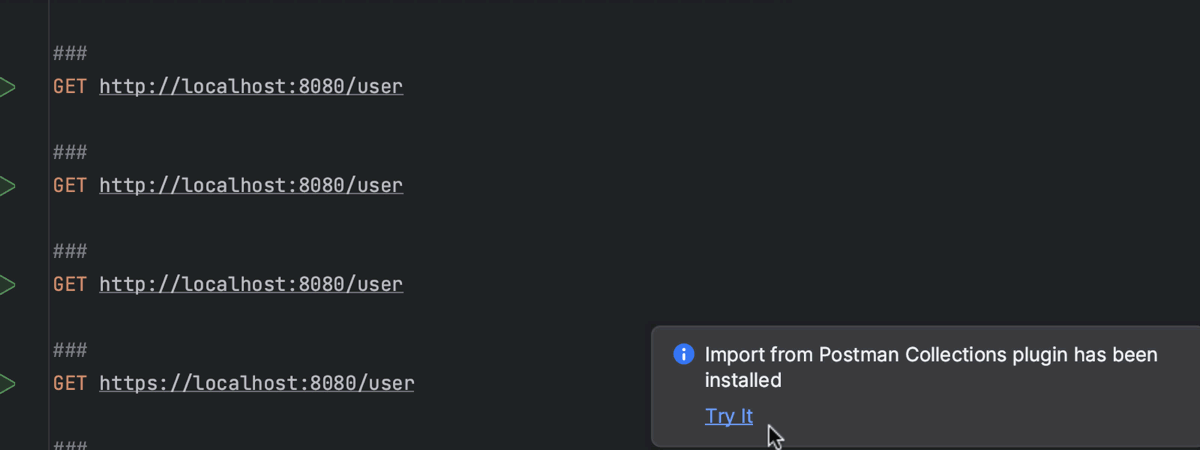Run the first GET localhost request

click(7, 87)
